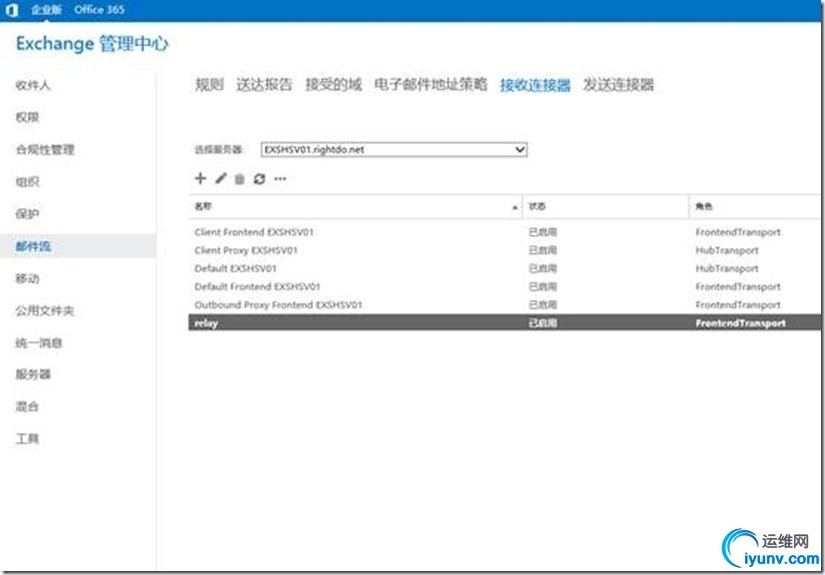This screenshot has width=825, height=575.
Task: Switch to the Office 365 tab
Action: [99, 9]
